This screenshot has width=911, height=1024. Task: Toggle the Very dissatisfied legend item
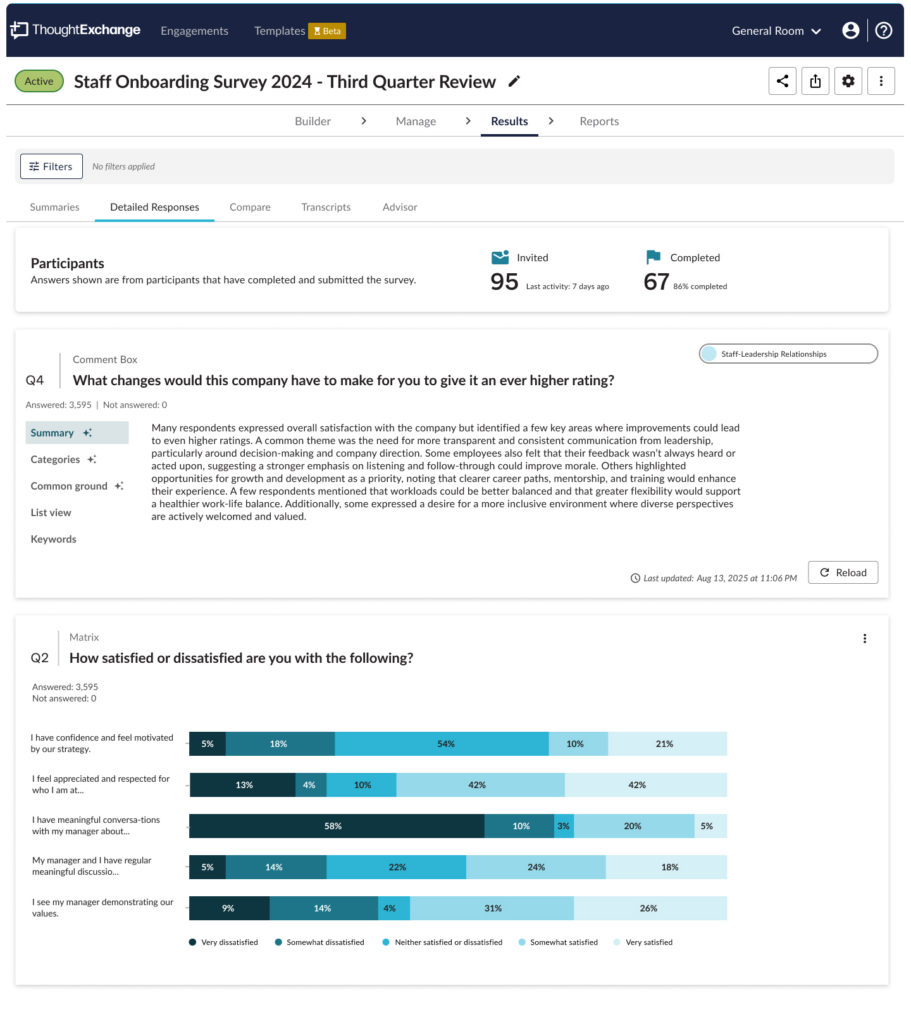[223, 942]
